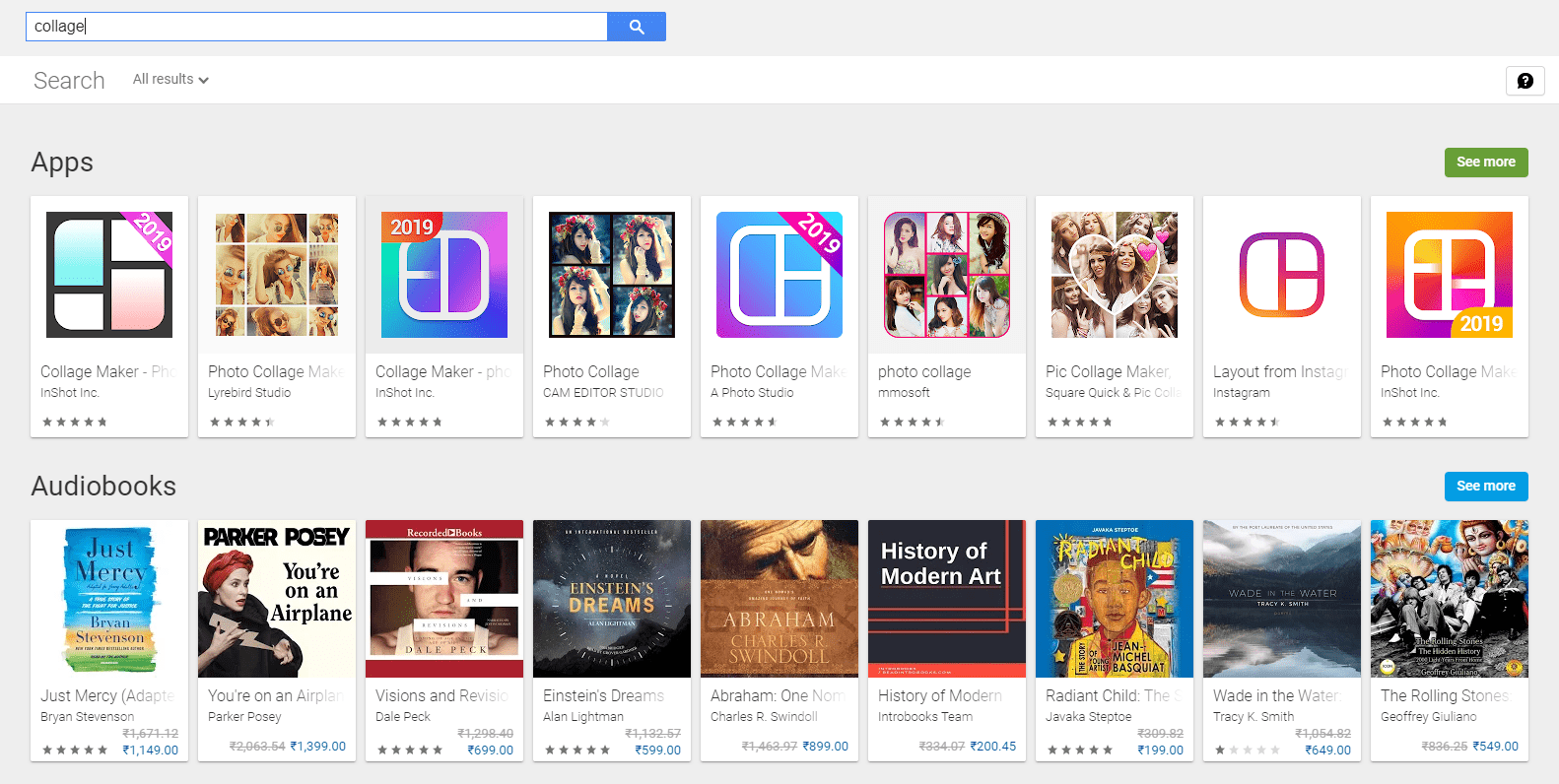Open author Bryan Stevenson link

coord(87,717)
